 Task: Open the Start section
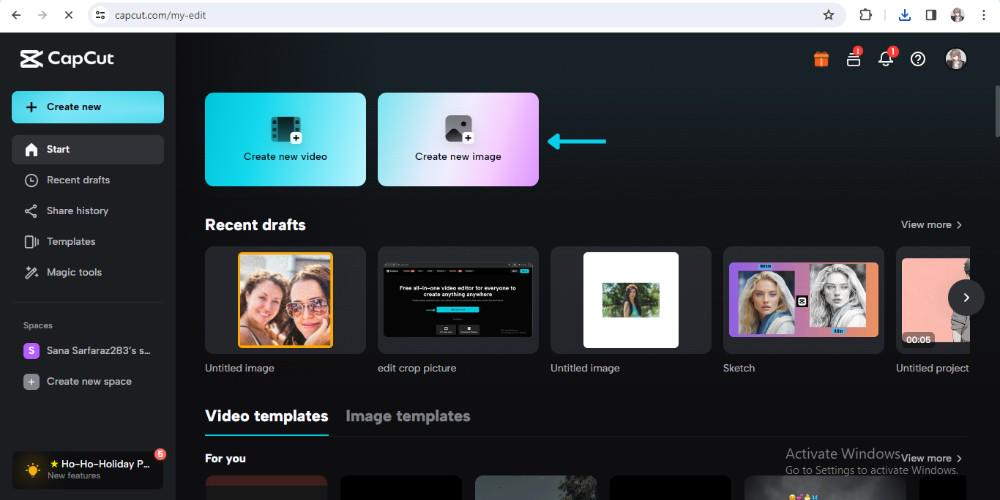coord(87,149)
